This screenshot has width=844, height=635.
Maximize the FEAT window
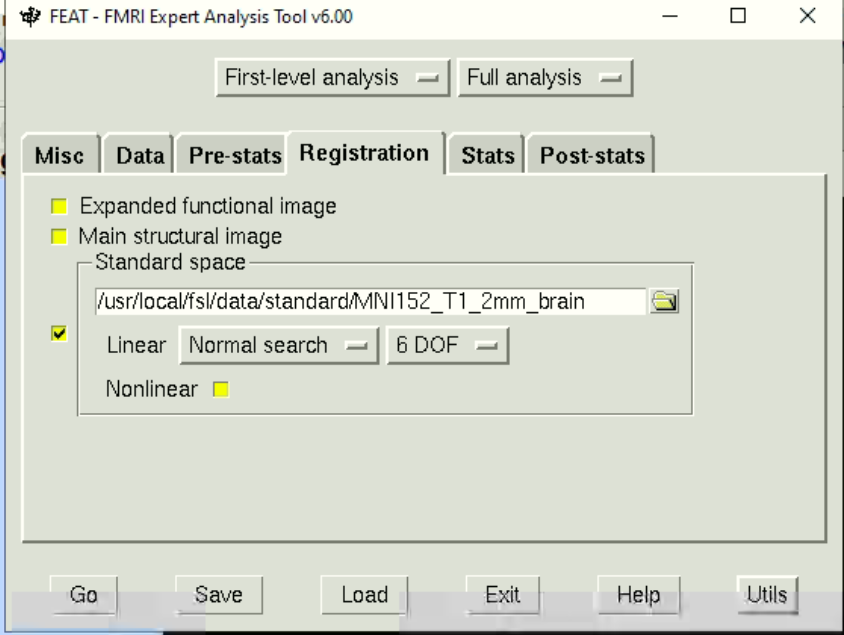(x=738, y=16)
